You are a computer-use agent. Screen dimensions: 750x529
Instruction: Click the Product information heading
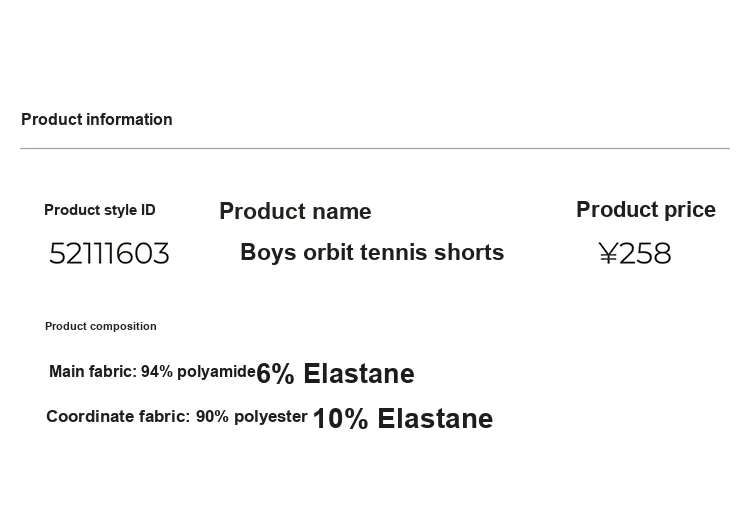(x=97, y=120)
